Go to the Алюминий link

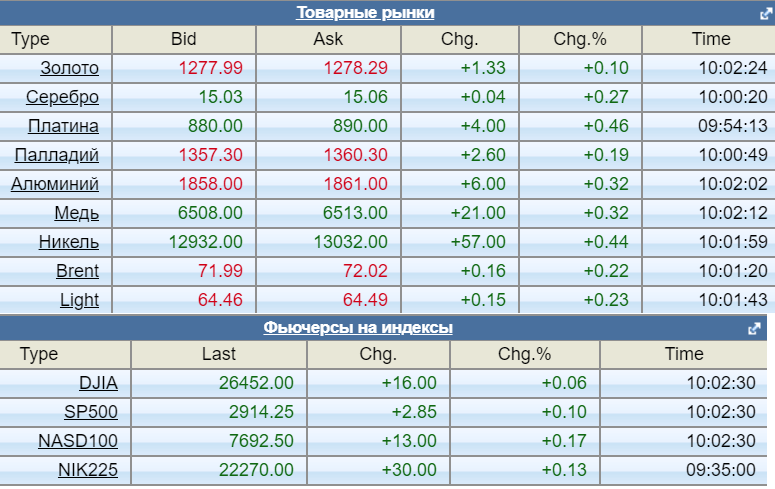point(55,184)
